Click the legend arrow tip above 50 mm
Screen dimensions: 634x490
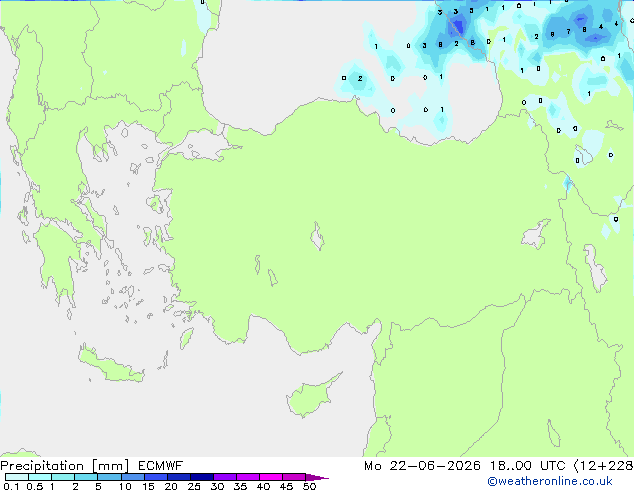tap(317, 477)
